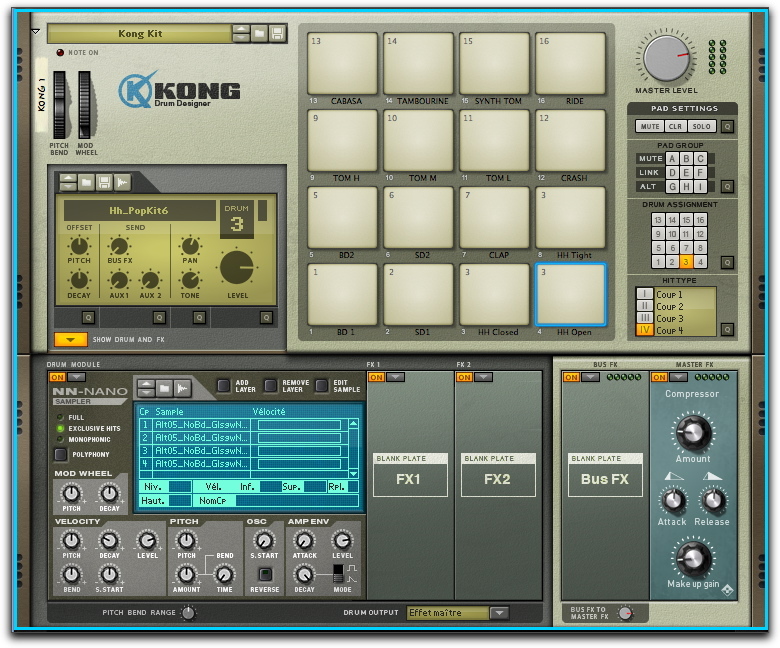
Task: Click the Q quick-edit button under Send
Action: [x=159, y=317]
